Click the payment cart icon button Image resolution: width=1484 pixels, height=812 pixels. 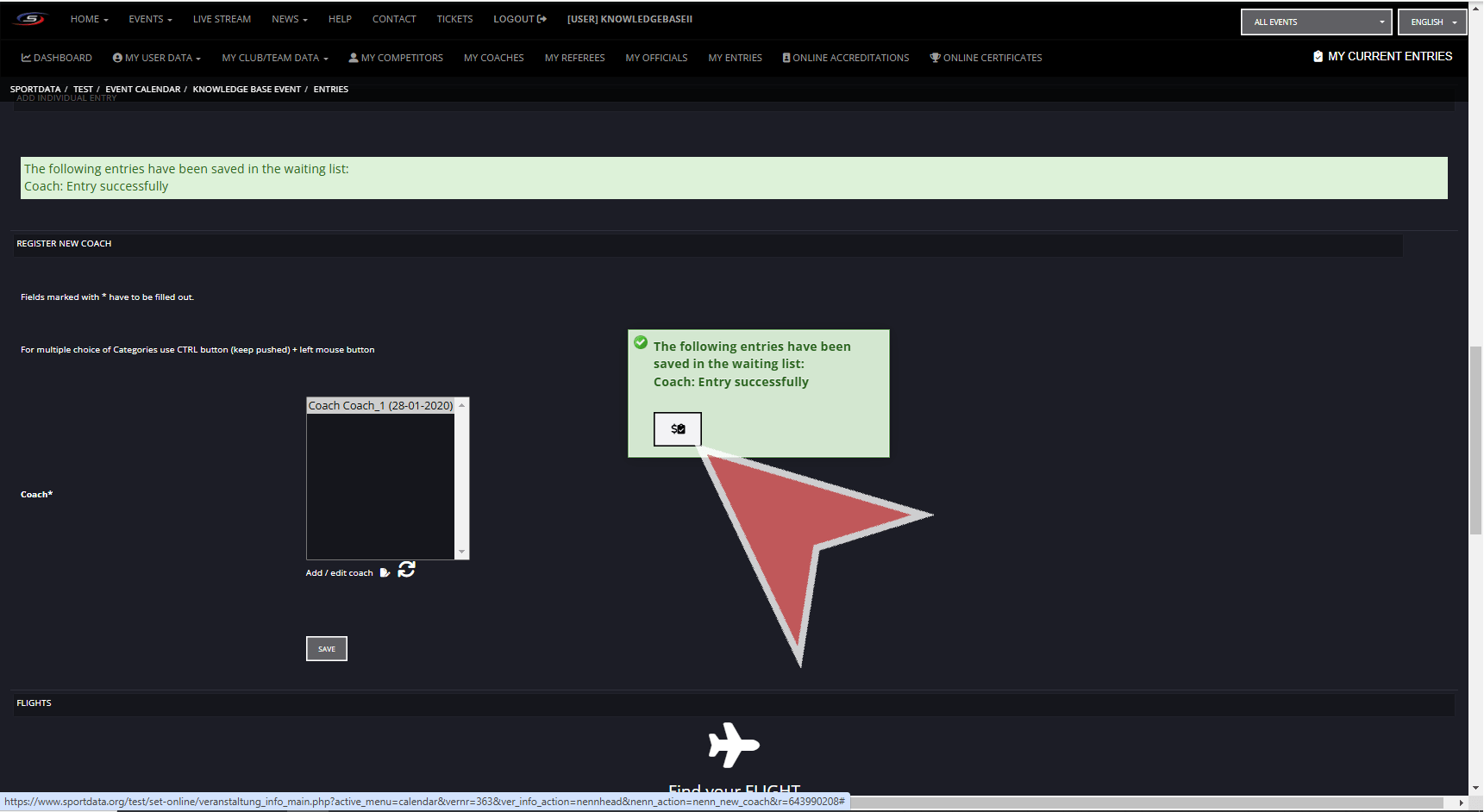click(x=677, y=429)
